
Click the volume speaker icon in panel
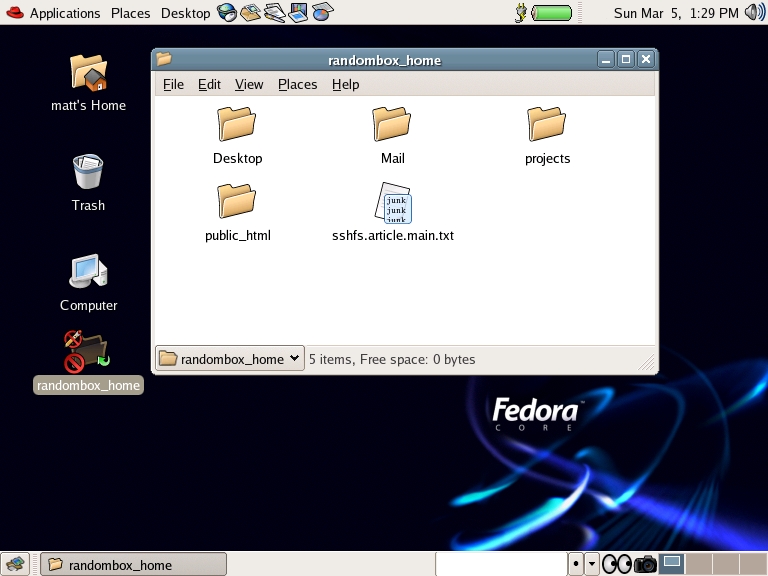[x=754, y=13]
